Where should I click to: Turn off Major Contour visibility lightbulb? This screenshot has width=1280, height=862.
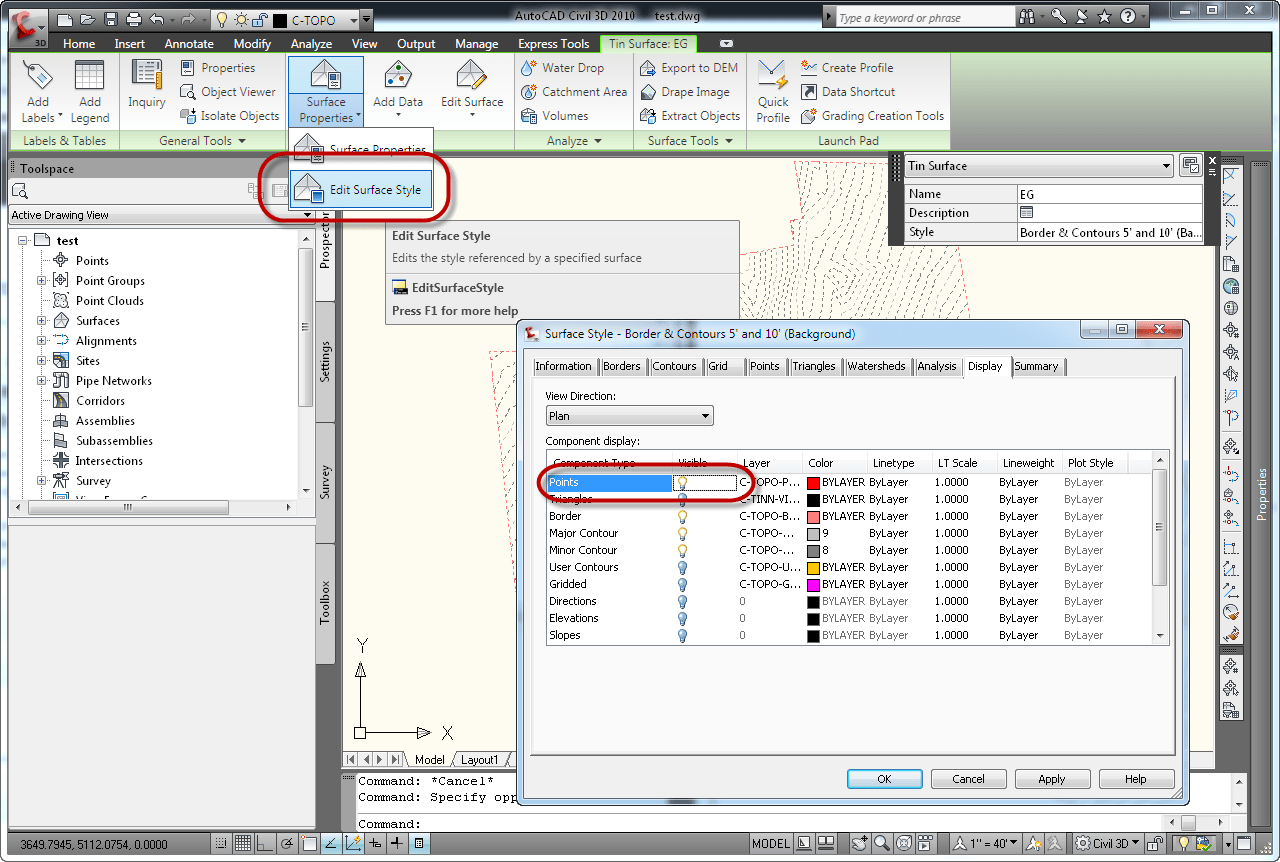(x=683, y=533)
